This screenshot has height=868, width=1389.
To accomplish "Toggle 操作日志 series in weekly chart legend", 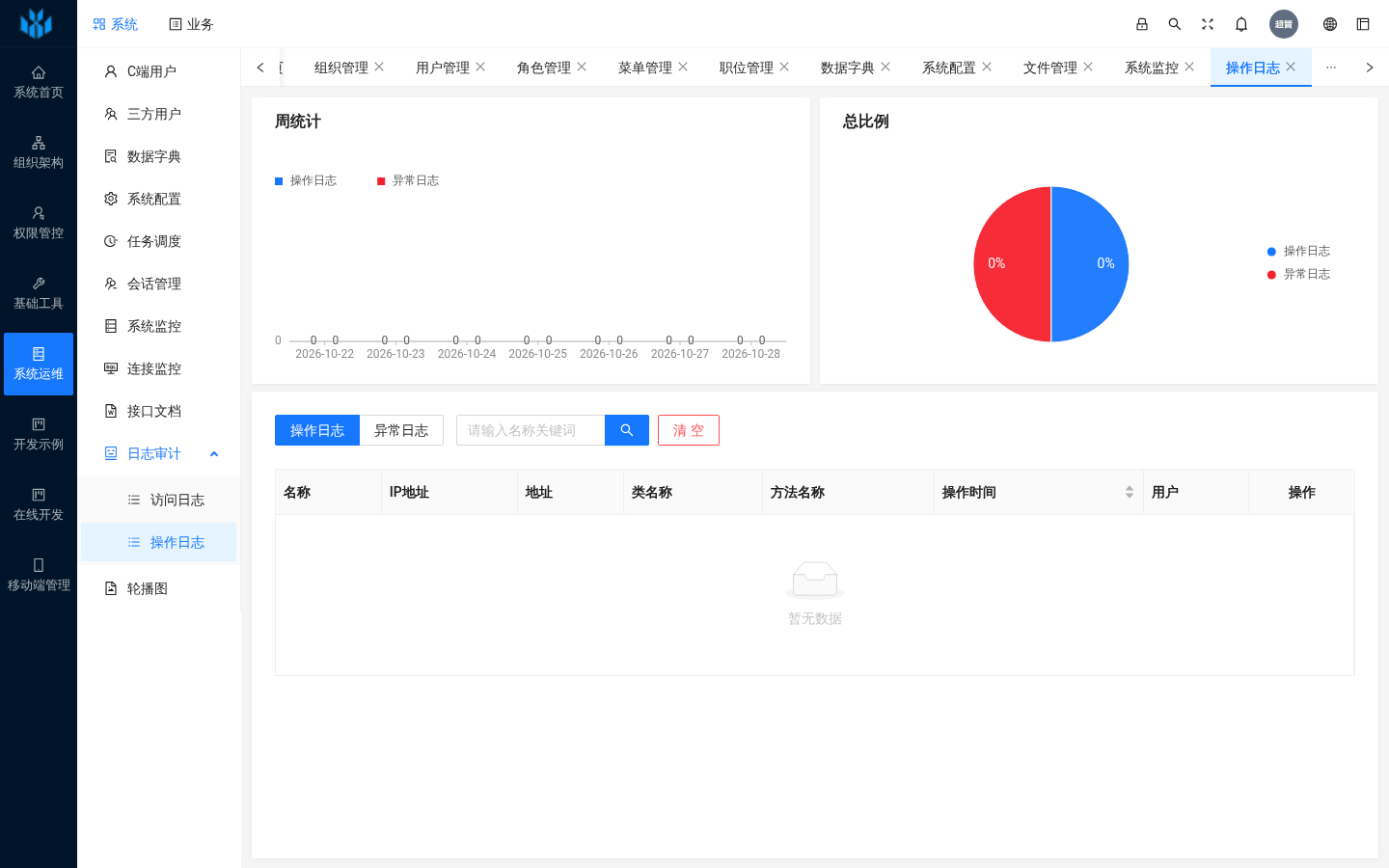I will click(x=306, y=180).
